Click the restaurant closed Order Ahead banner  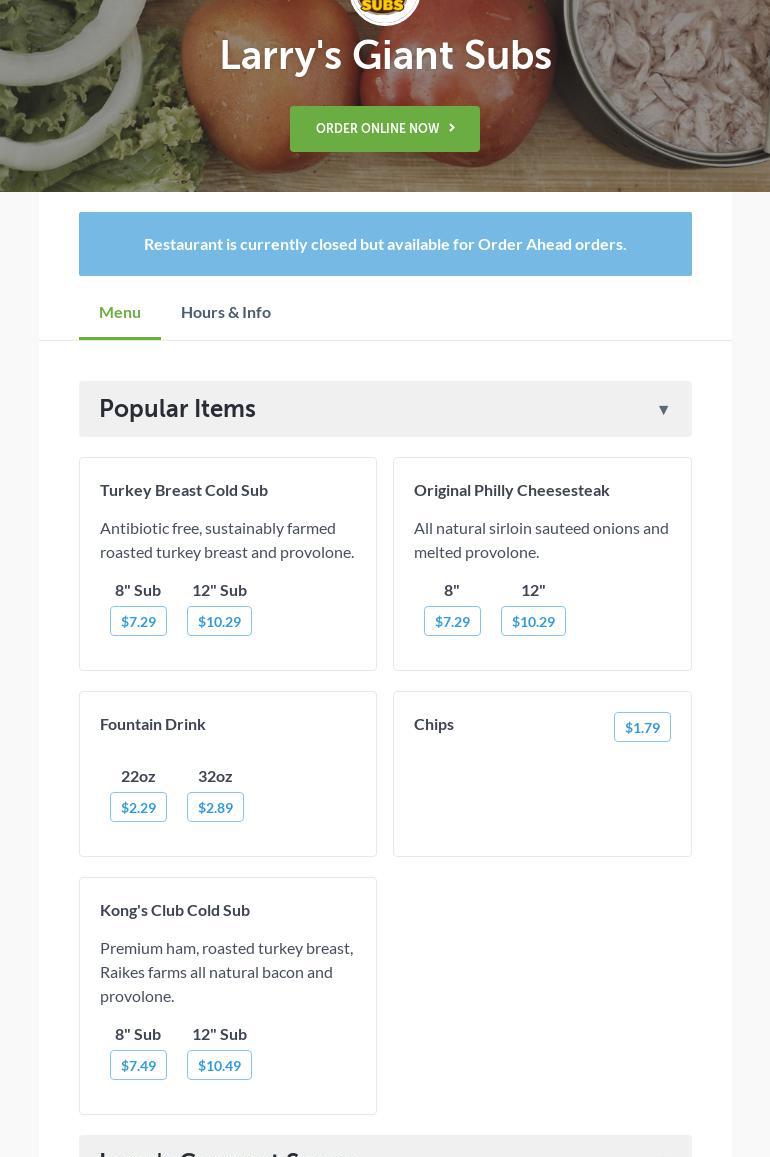[x=385, y=244]
